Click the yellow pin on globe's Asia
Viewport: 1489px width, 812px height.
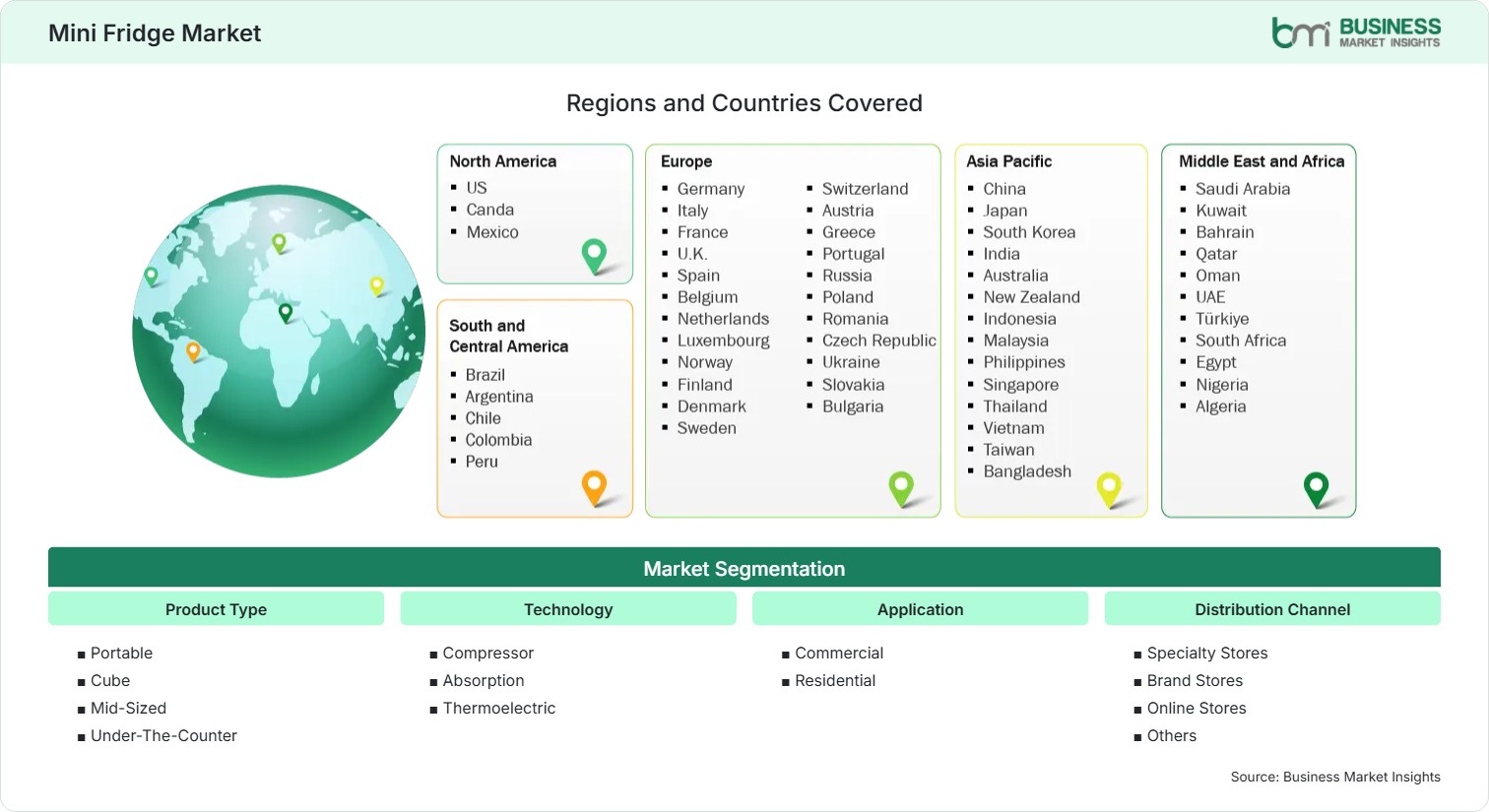[x=376, y=285]
